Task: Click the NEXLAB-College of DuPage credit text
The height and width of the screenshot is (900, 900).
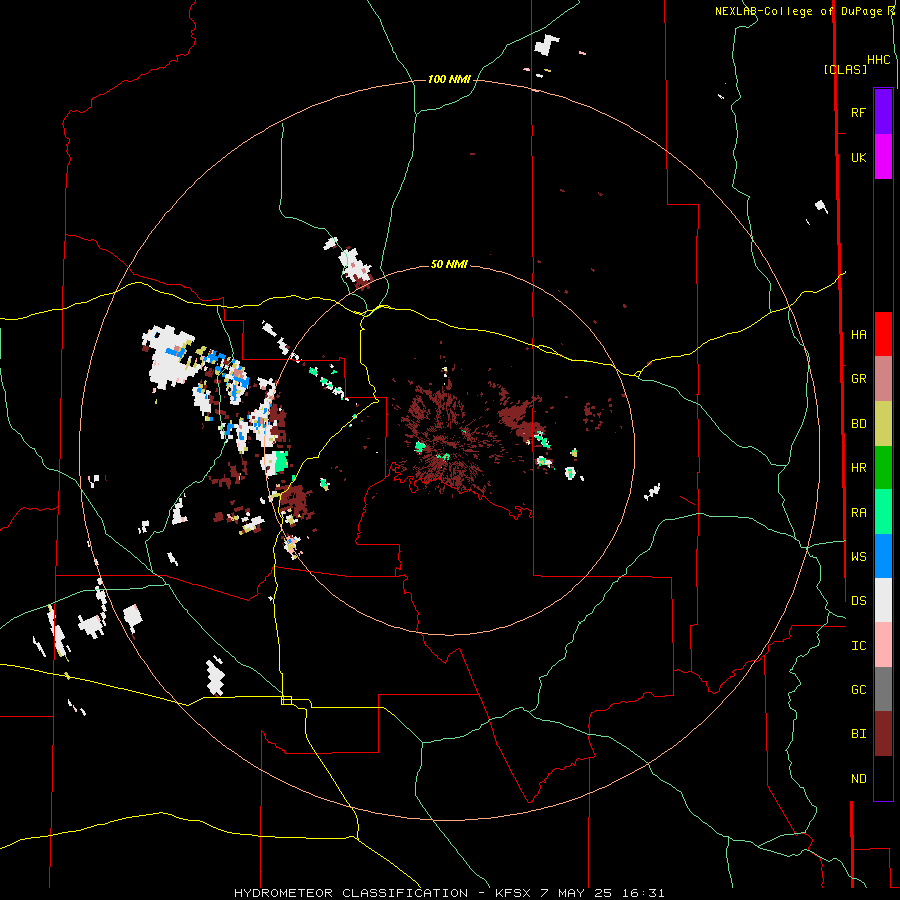Action: 798,11
